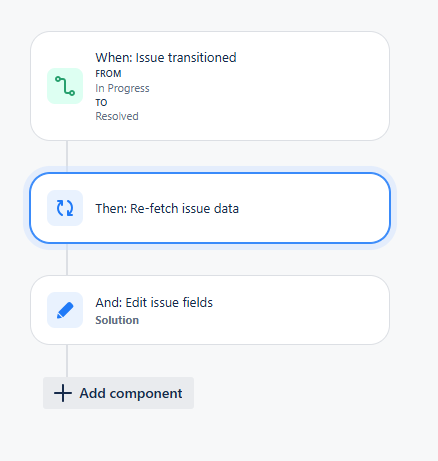This screenshot has height=461, width=438.
Task: Click the 'Solution' field name under Edit issue
Action: (117, 320)
